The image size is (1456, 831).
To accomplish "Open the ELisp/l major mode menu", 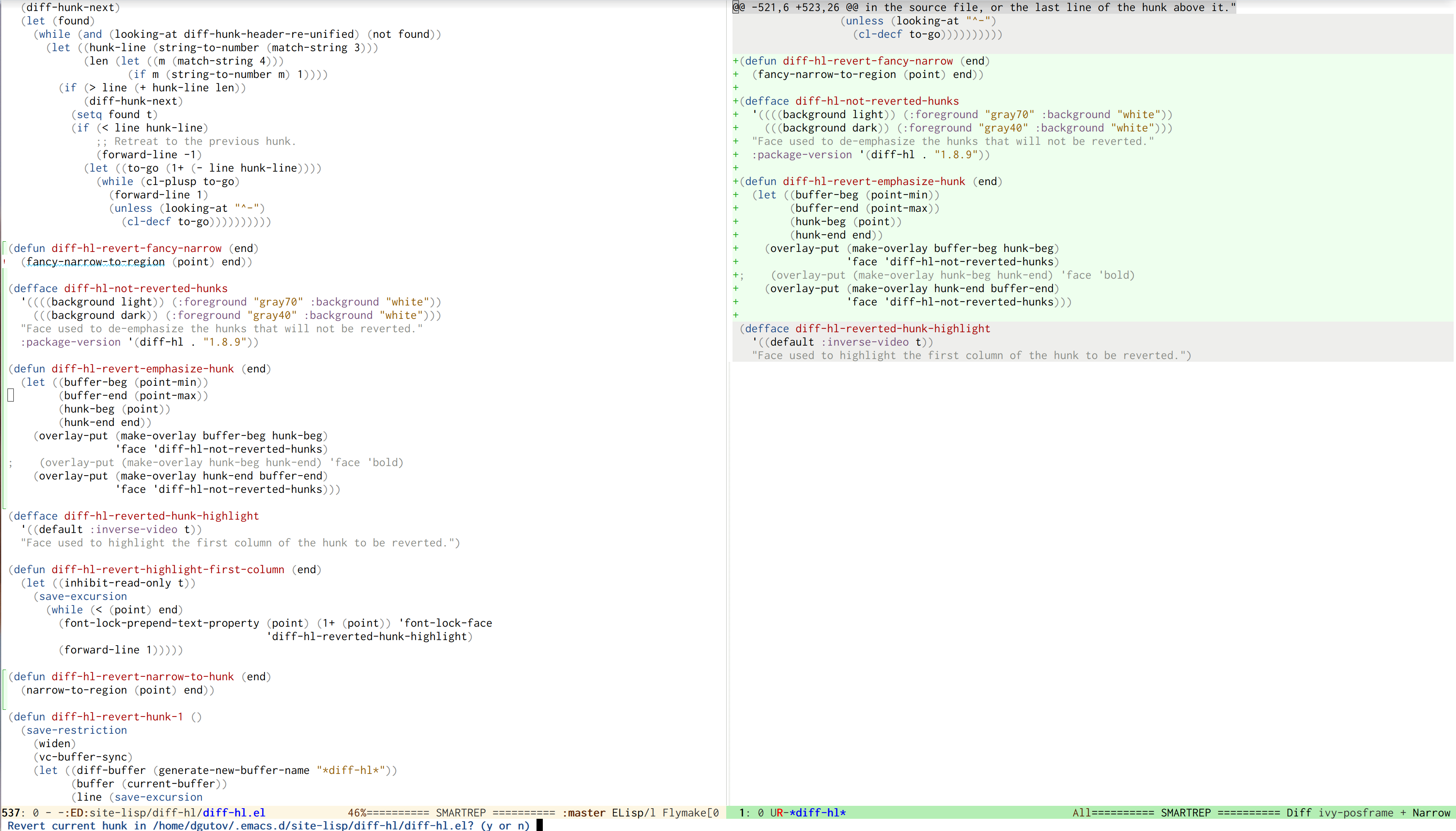I will tap(633, 812).
